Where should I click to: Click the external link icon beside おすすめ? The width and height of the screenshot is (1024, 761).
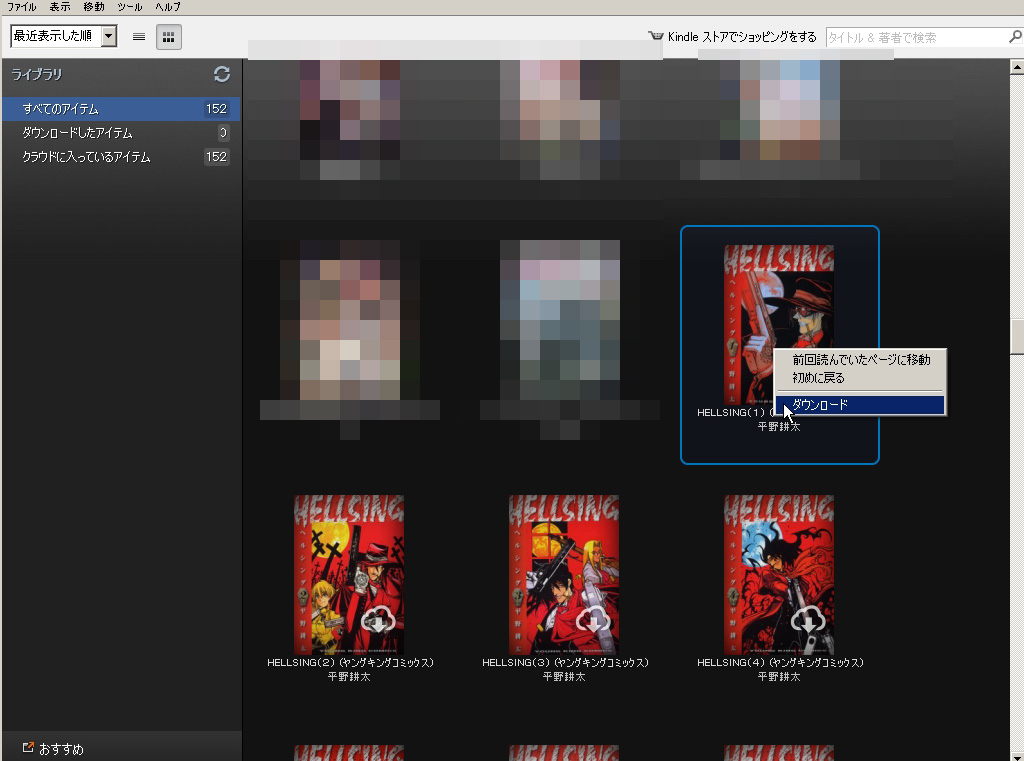(x=27, y=747)
